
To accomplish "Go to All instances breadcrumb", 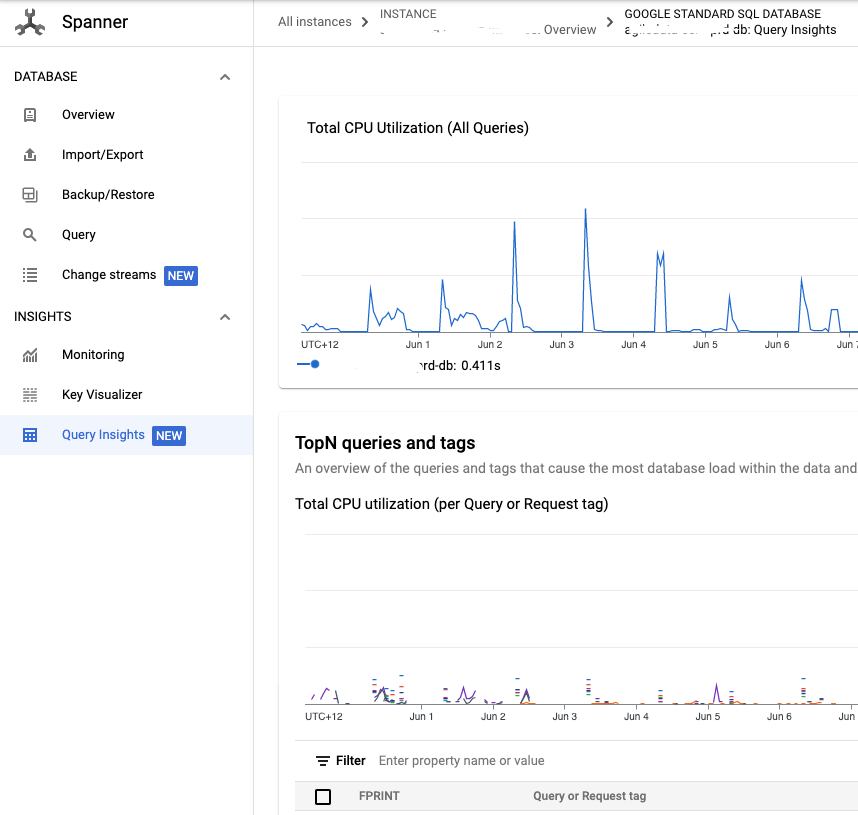I will click(x=315, y=22).
